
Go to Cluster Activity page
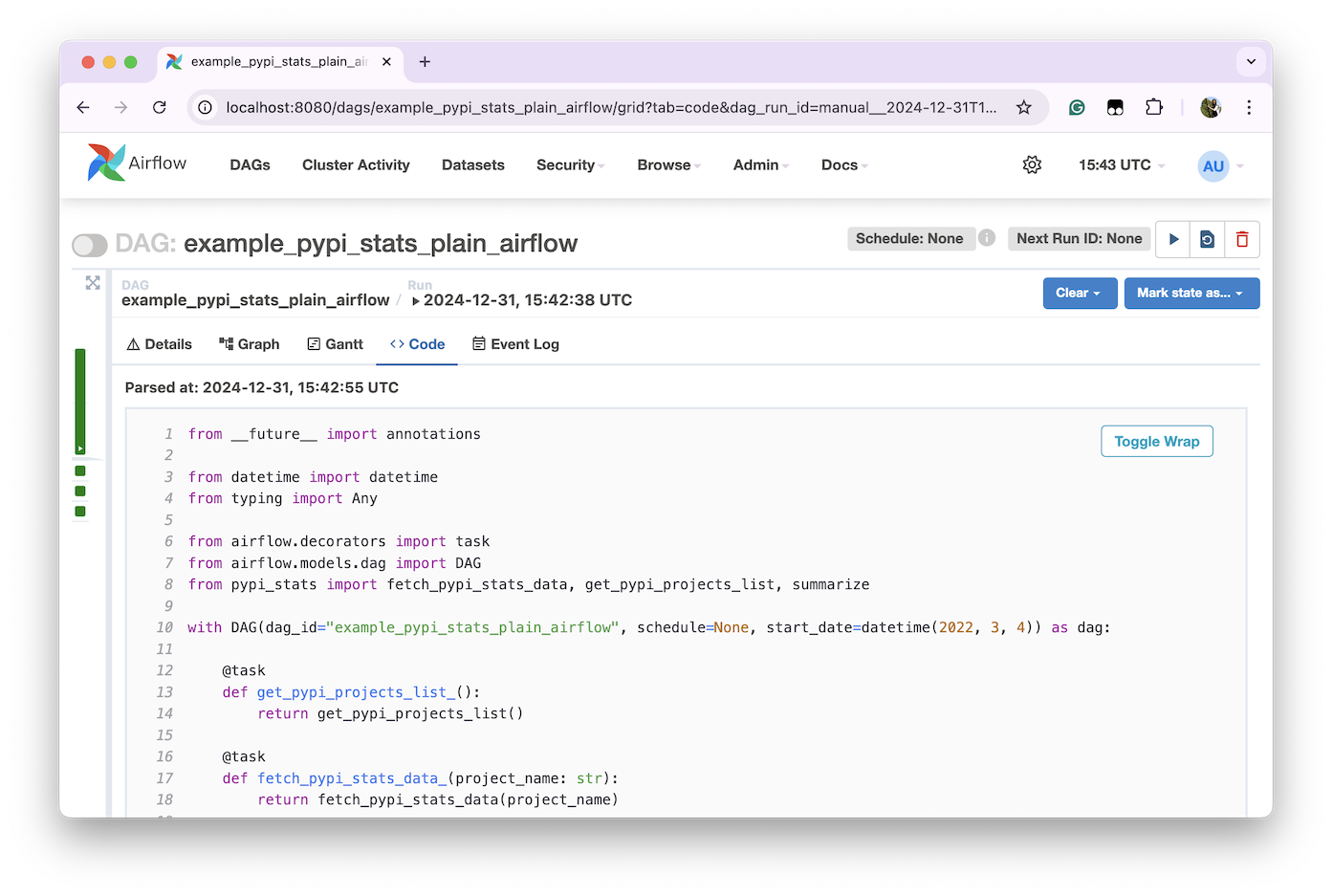click(x=356, y=164)
